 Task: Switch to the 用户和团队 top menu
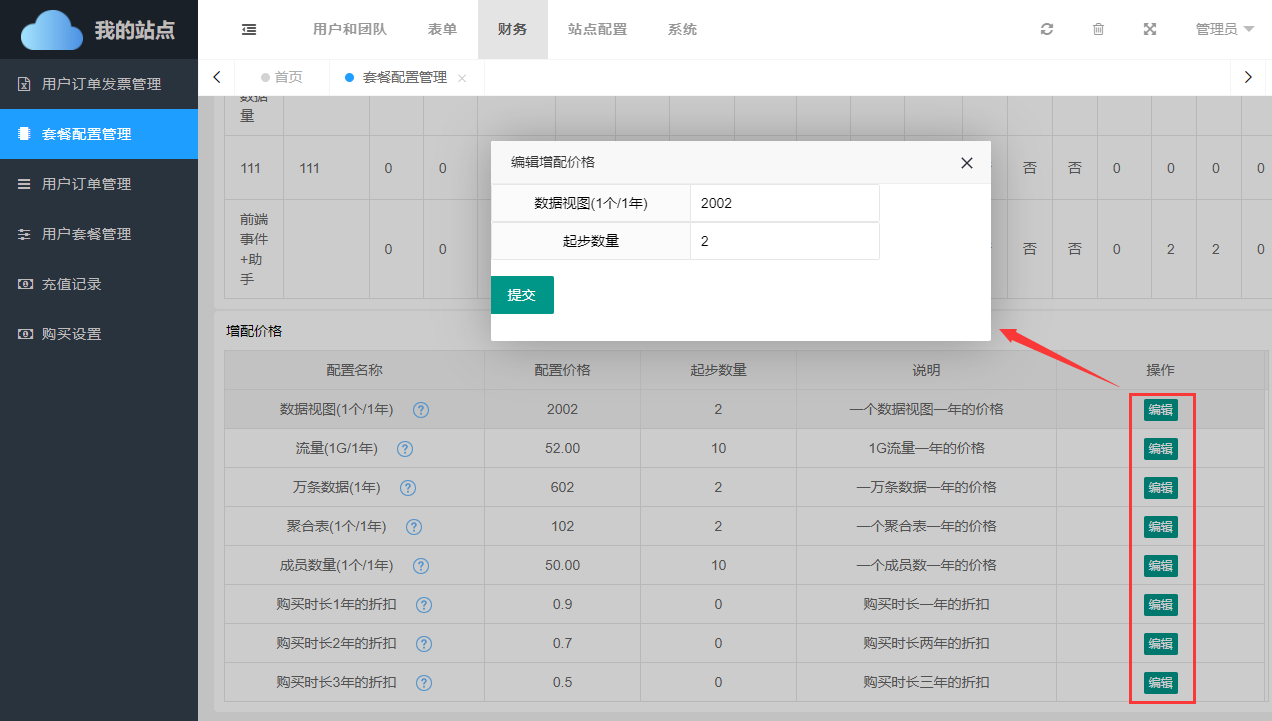[x=349, y=30]
